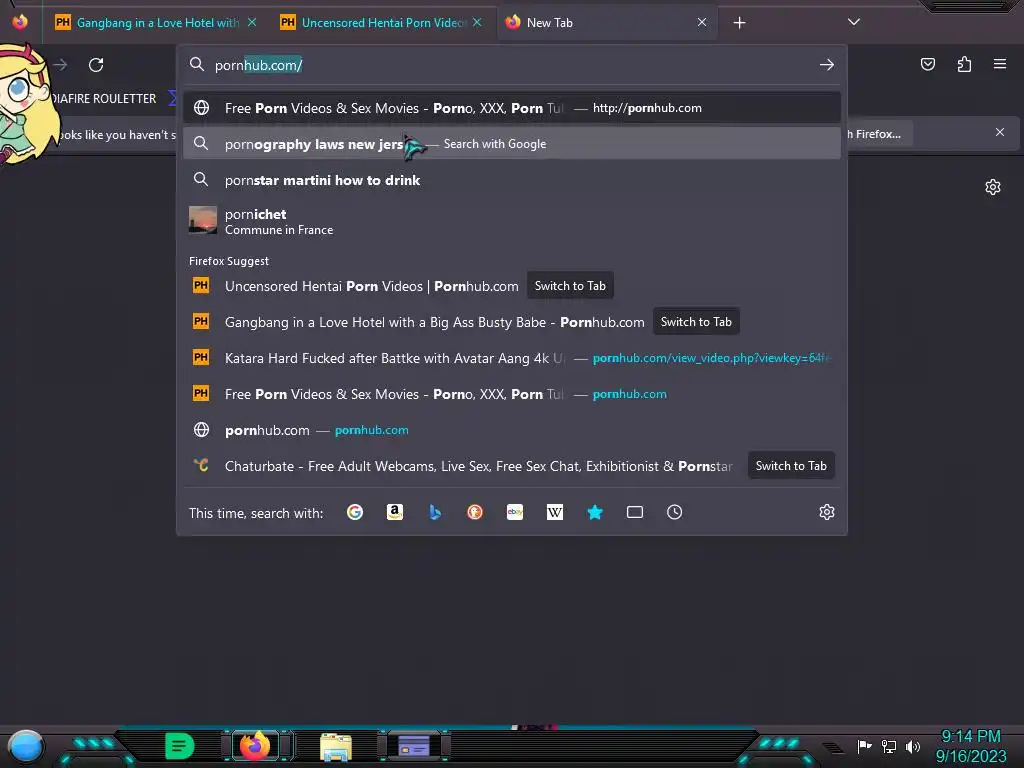Switch to first PH tab in tab bar
This screenshot has height=768, width=1024.
[x=157, y=23]
